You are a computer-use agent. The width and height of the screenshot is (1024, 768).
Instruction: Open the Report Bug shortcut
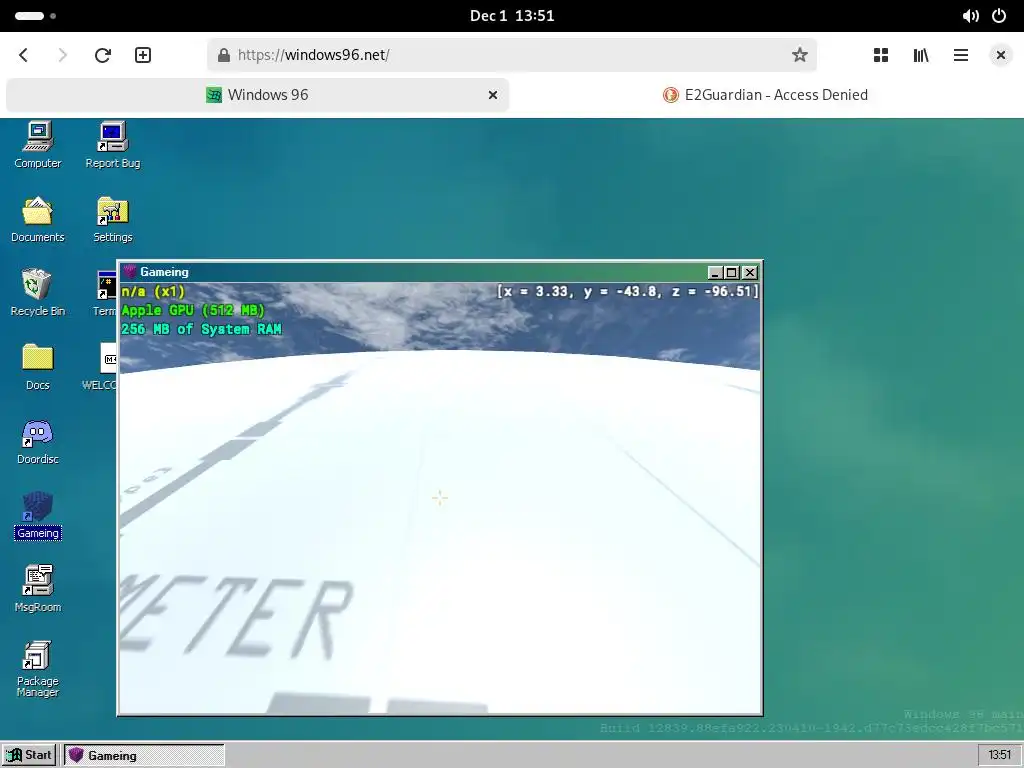112,145
